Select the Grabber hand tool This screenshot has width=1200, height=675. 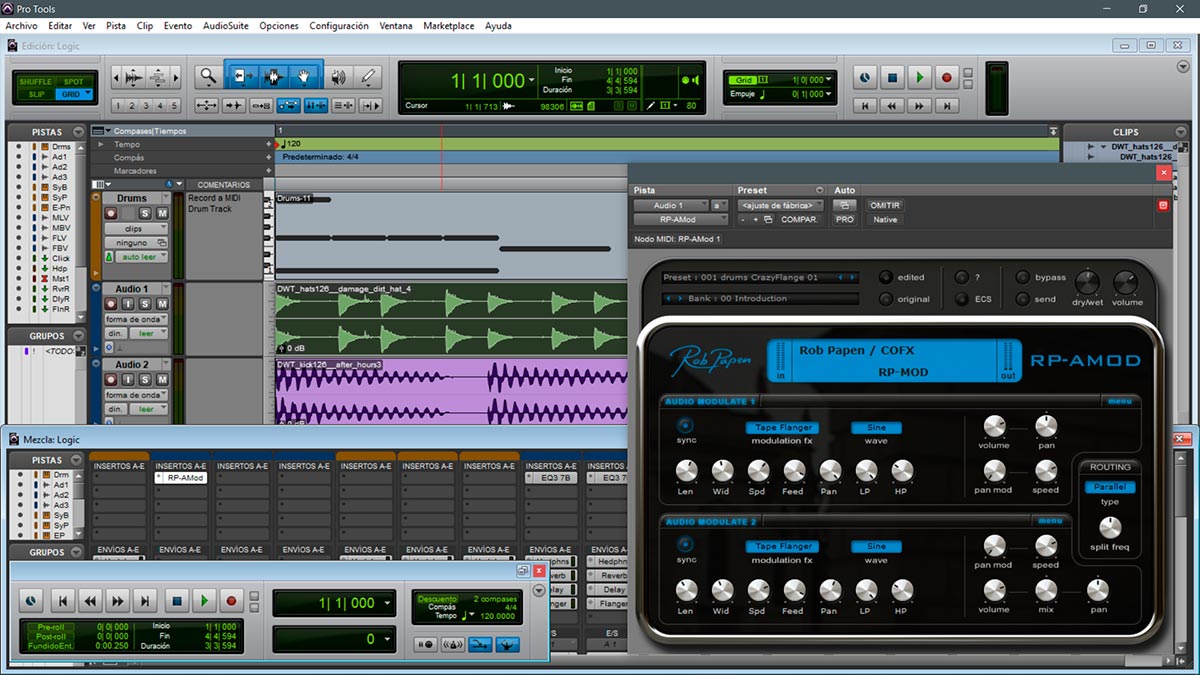[x=304, y=76]
